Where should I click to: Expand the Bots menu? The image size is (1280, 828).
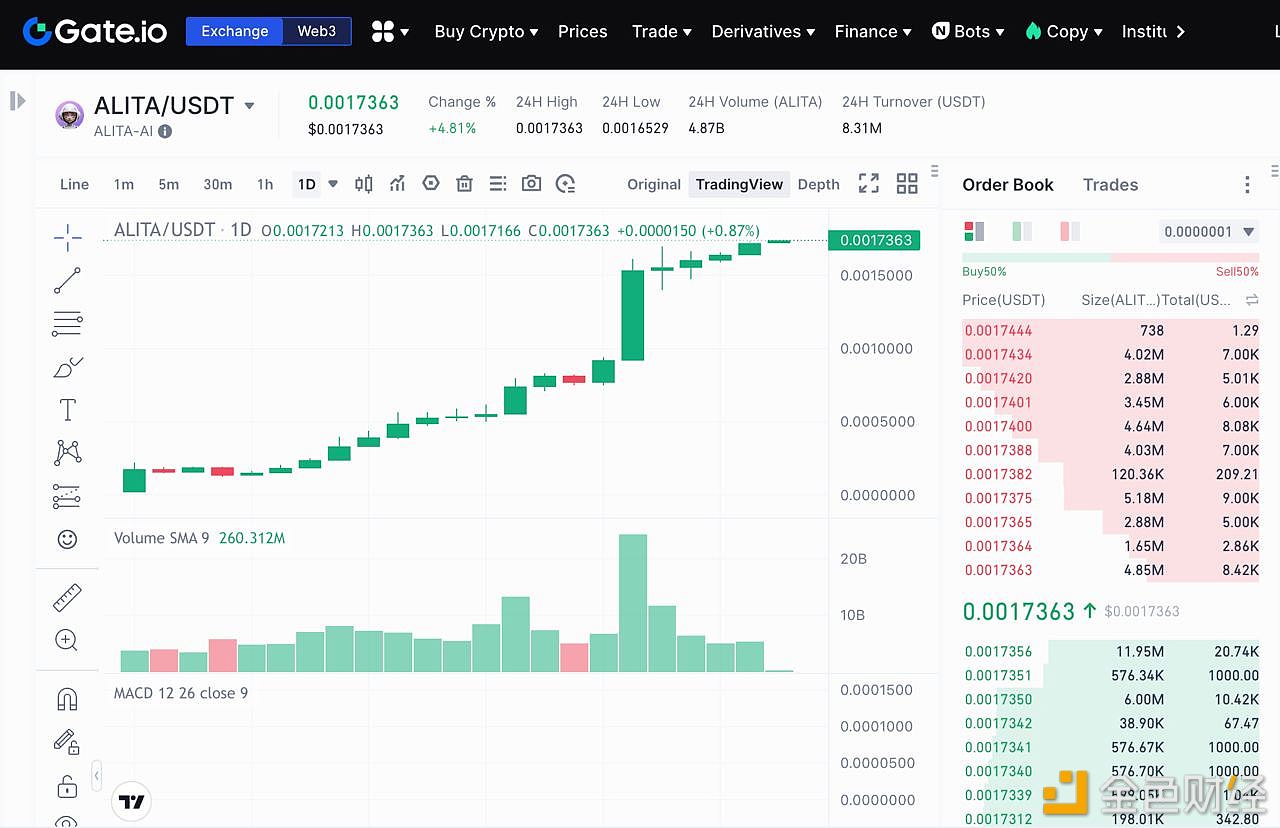(x=968, y=31)
